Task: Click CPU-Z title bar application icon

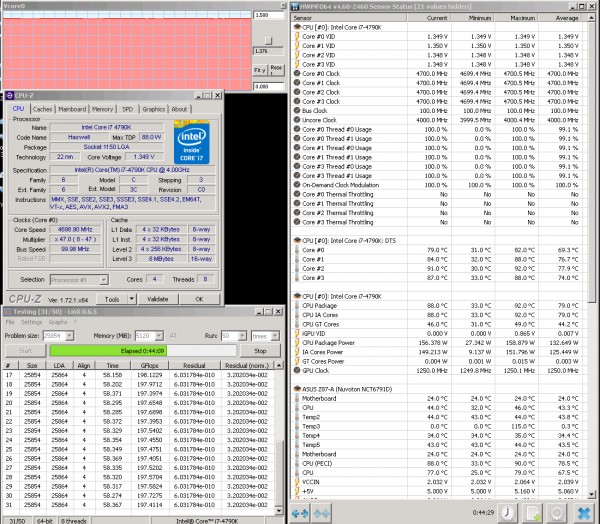Action: click(x=9, y=95)
